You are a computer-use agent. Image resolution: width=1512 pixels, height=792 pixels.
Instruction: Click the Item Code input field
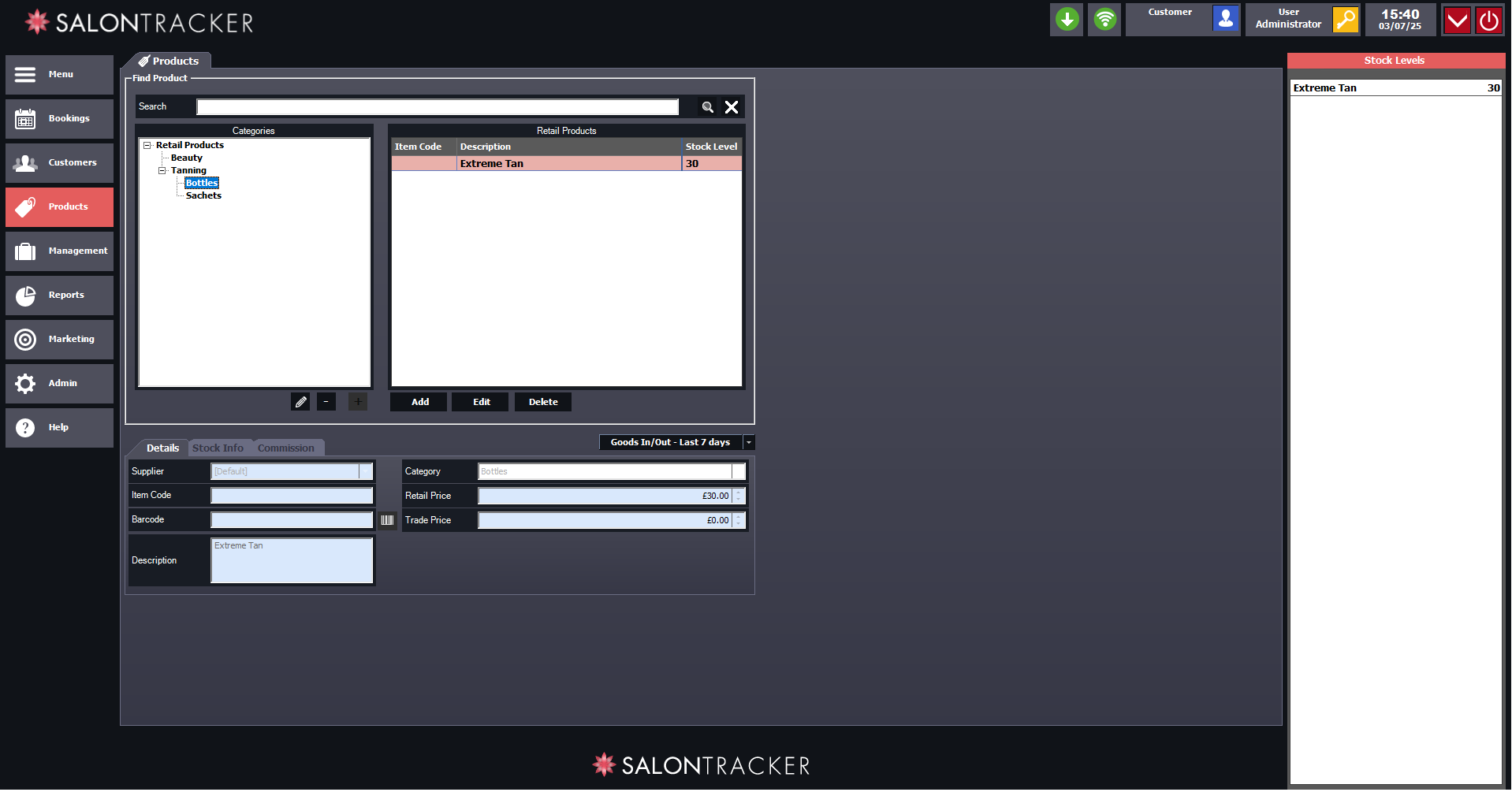pos(292,496)
